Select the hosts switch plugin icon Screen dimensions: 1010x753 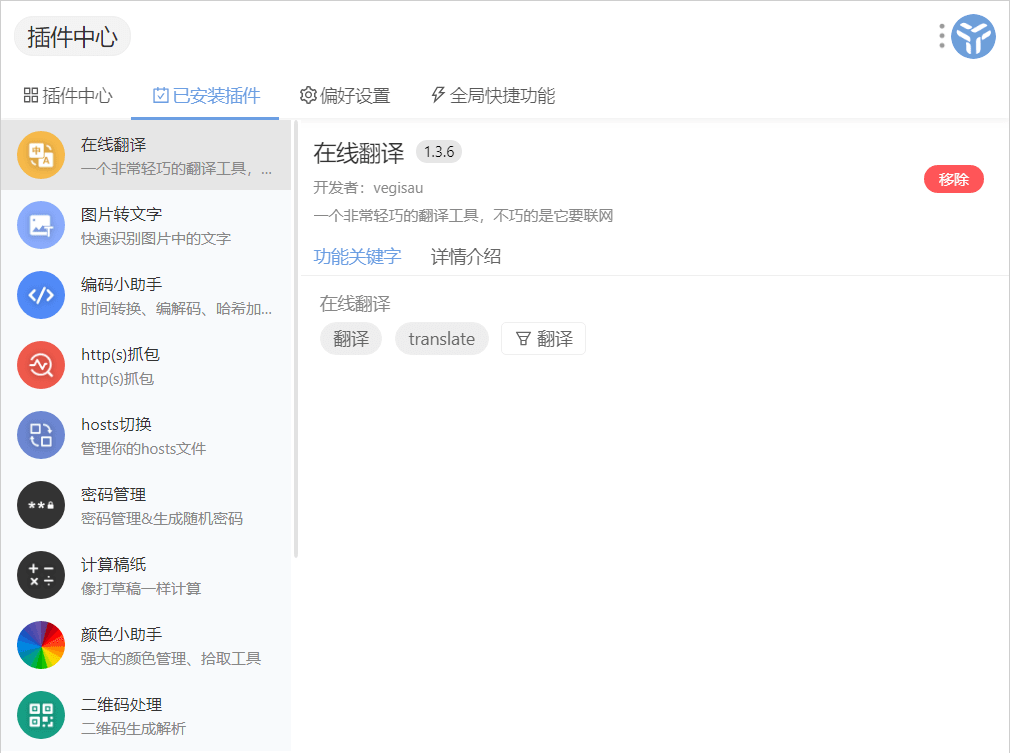(41, 435)
